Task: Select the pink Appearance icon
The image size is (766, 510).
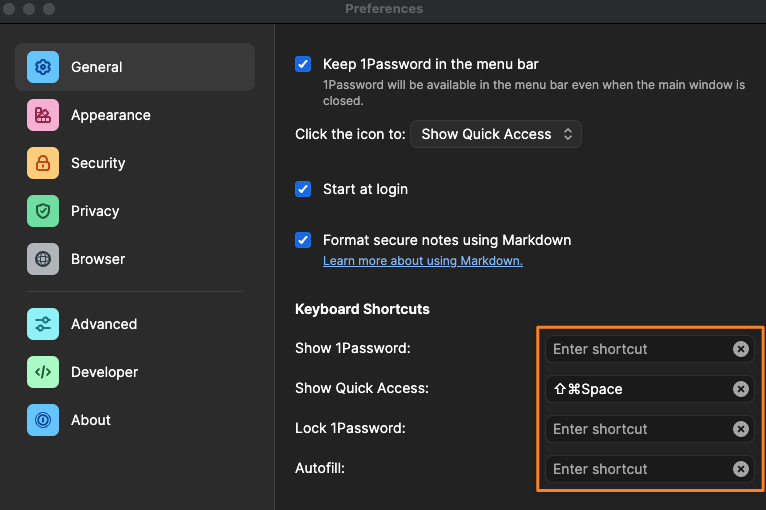Action: (x=43, y=115)
